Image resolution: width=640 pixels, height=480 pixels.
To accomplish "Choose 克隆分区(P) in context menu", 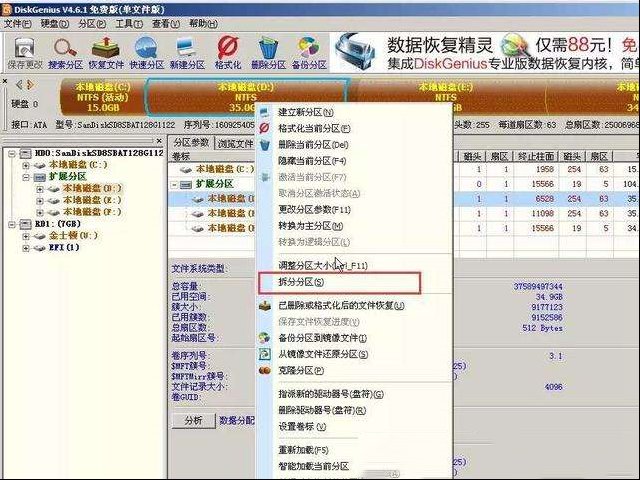I will (301, 371).
